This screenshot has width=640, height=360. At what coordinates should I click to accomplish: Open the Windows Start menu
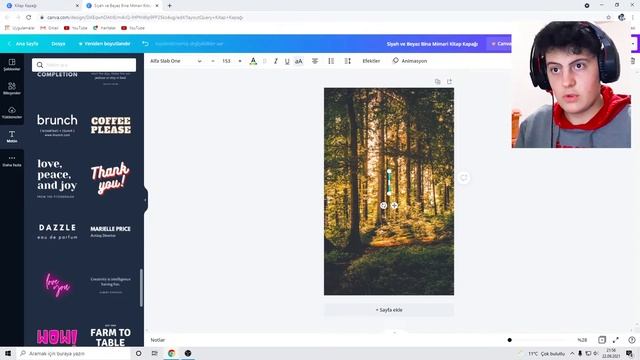coord(8,353)
